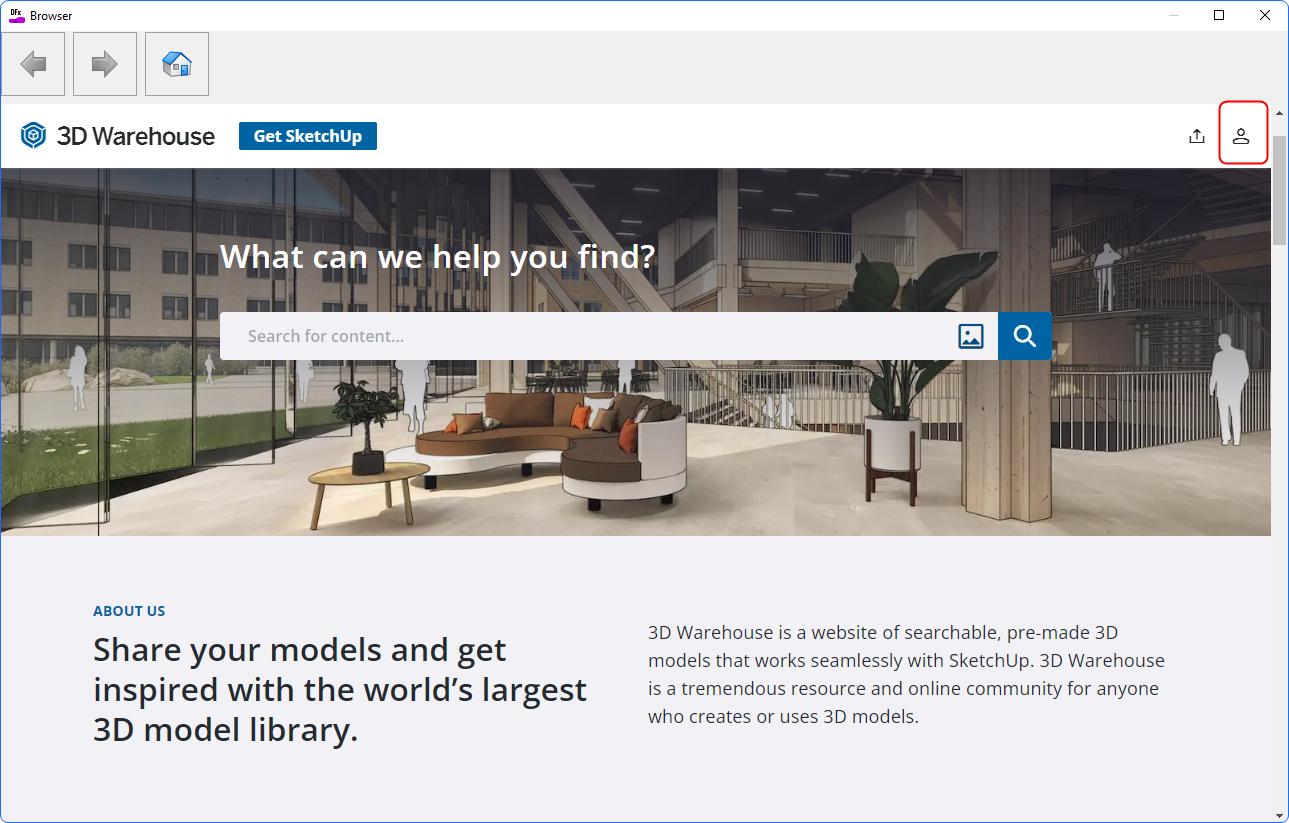Viewport: 1289px width, 823px height.
Task: Click the magnifying glass search icon
Action: (x=1023, y=336)
